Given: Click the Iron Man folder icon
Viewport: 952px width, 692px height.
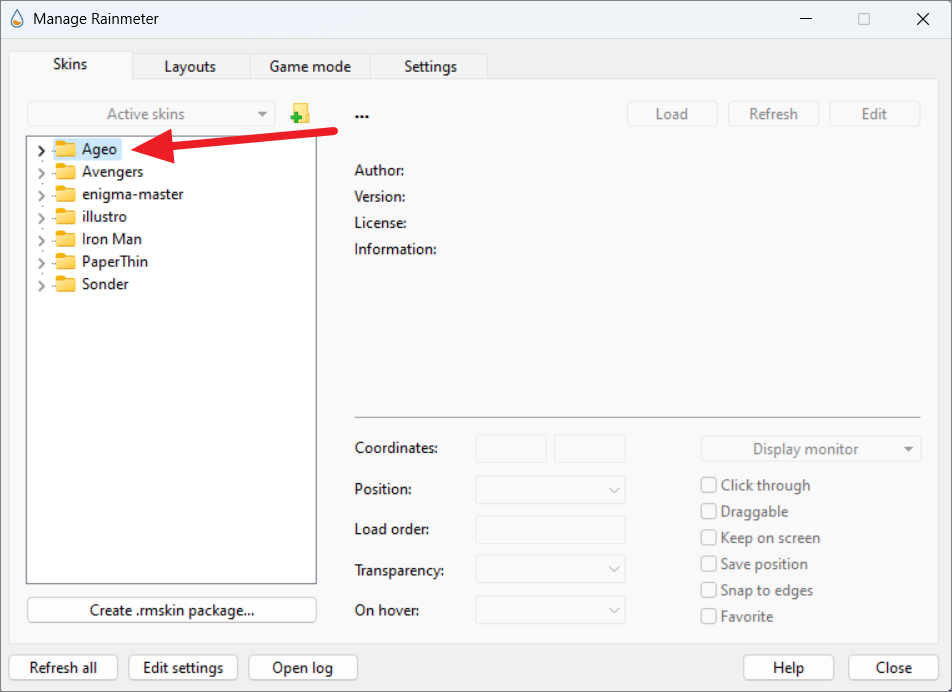Looking at the screenshot, I should pos(66,239).
